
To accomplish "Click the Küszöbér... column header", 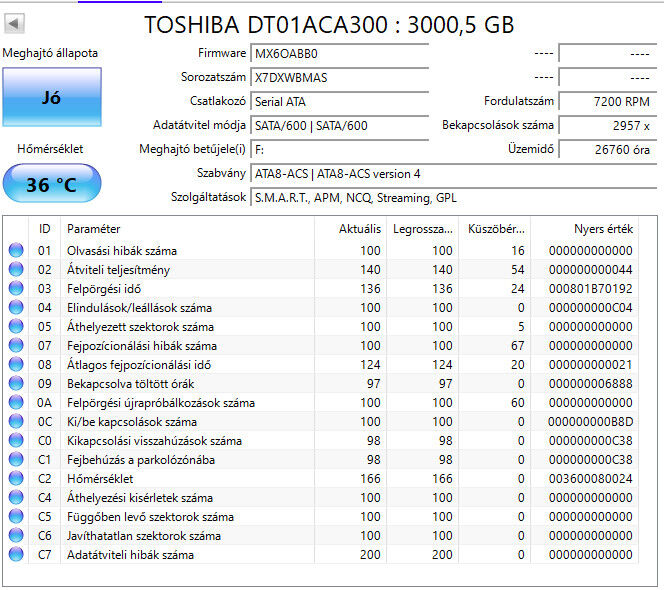I will coord(495,229).
